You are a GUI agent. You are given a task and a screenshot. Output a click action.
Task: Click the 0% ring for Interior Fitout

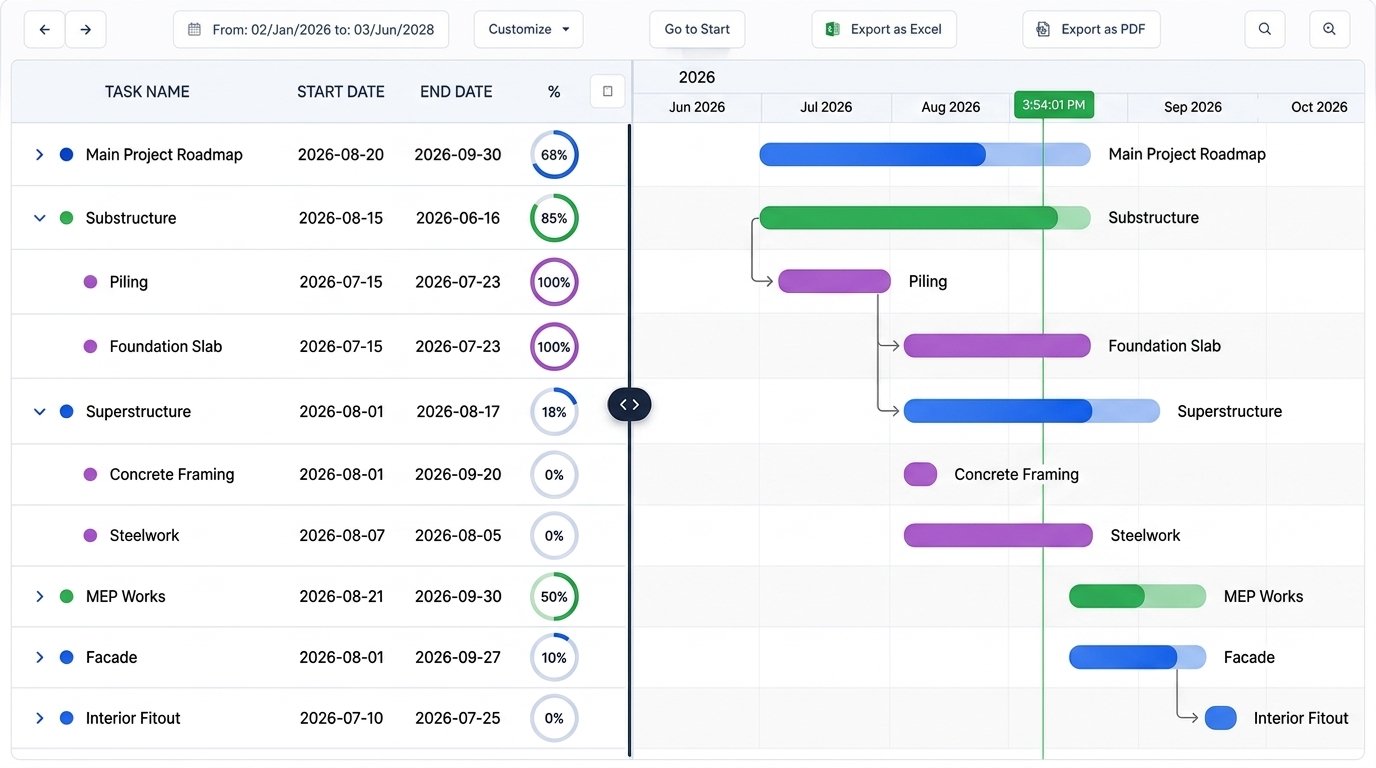(x=554, y=719)
